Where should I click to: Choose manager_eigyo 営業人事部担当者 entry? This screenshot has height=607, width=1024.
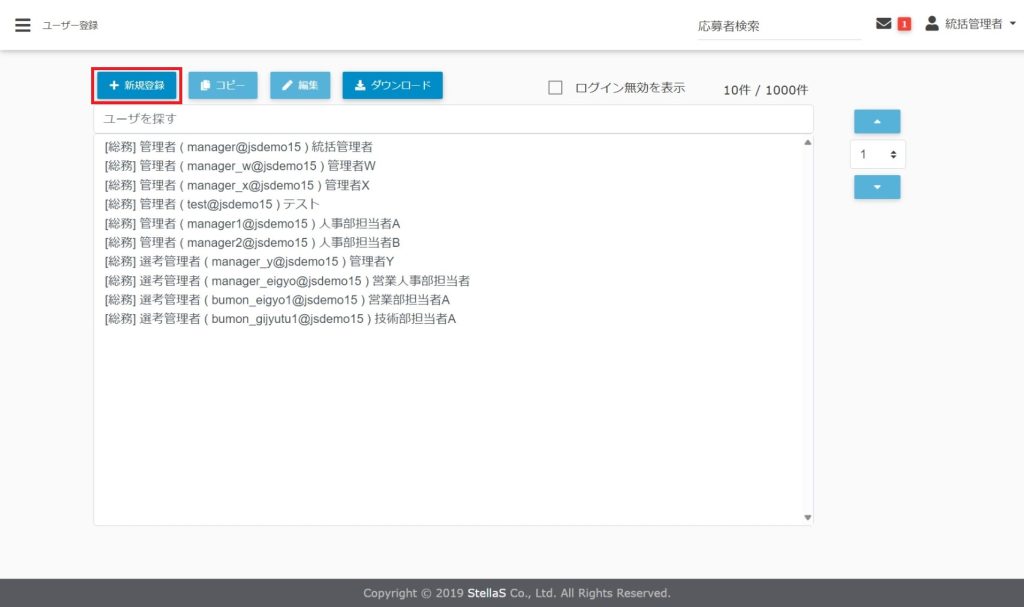click(287, 281)
